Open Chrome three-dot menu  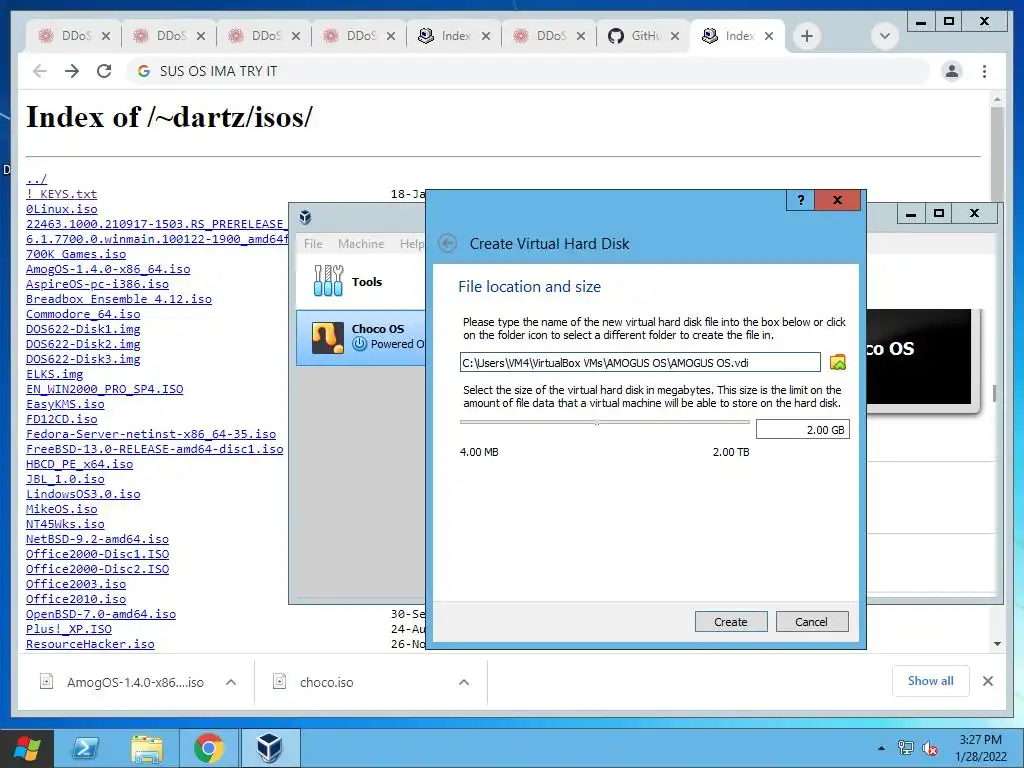pos(984,71)
